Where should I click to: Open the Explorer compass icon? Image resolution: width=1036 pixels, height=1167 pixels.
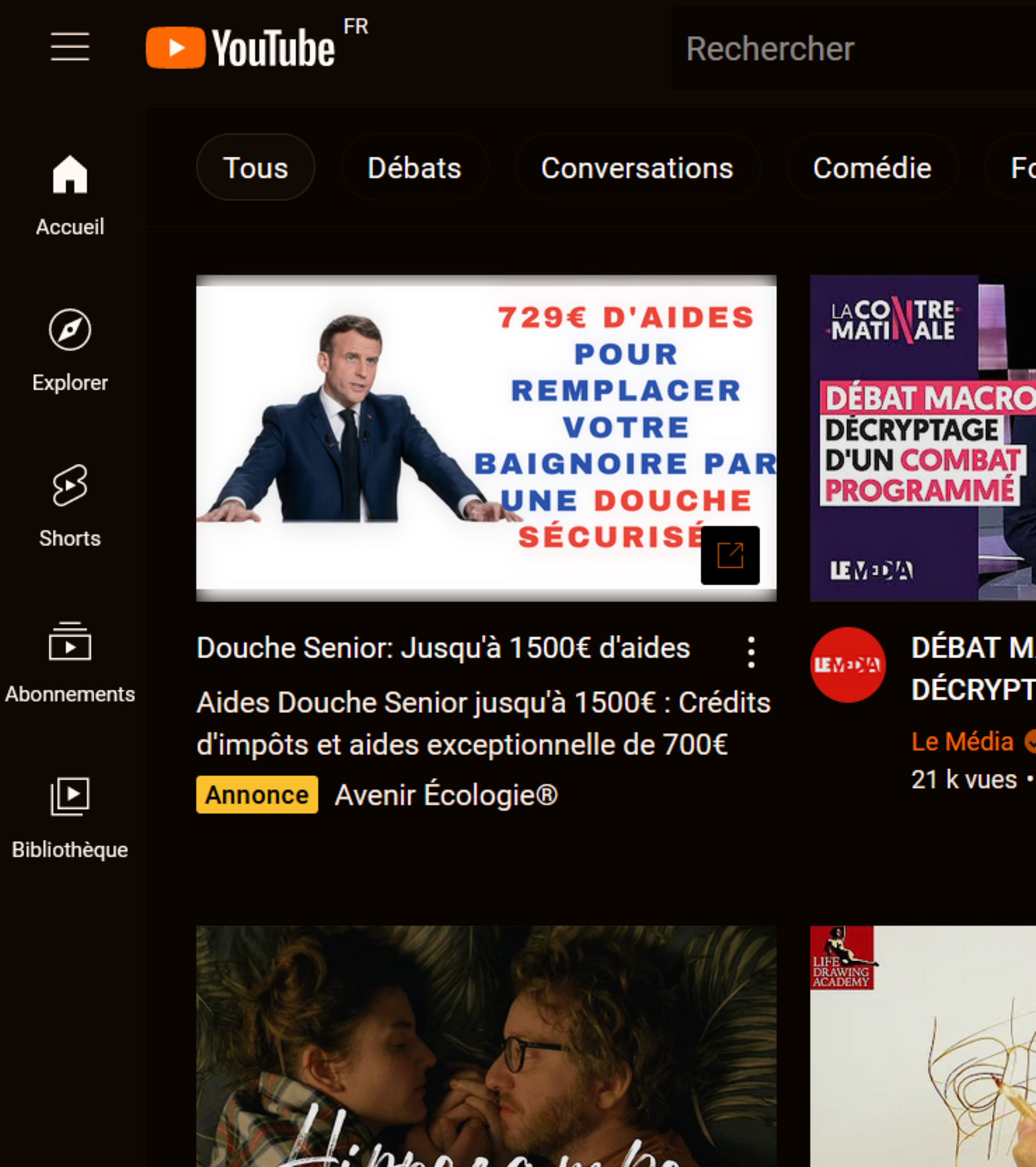point(70,330)
